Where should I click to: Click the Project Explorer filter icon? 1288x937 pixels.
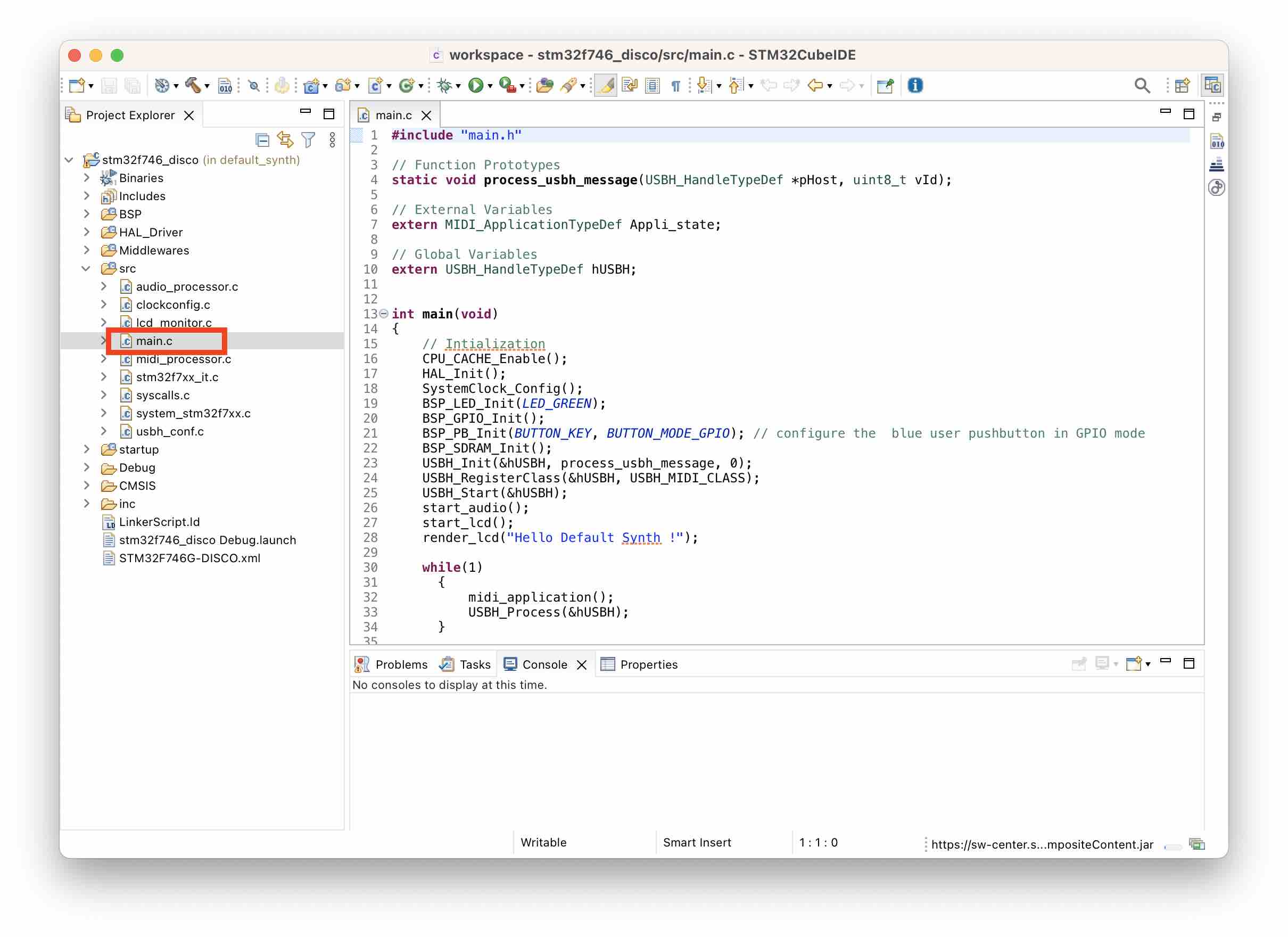coord(308,140)
